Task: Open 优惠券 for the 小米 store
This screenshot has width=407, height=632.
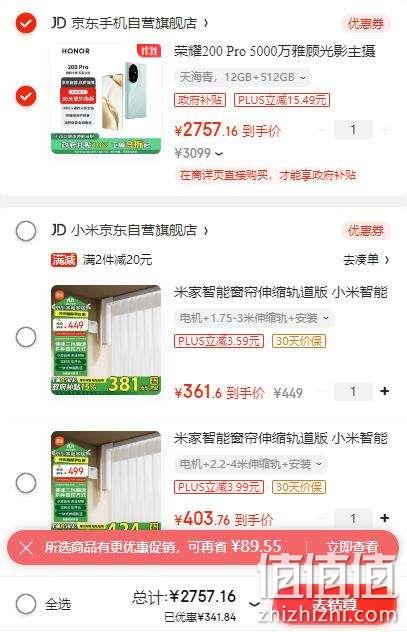Action: 365,231
